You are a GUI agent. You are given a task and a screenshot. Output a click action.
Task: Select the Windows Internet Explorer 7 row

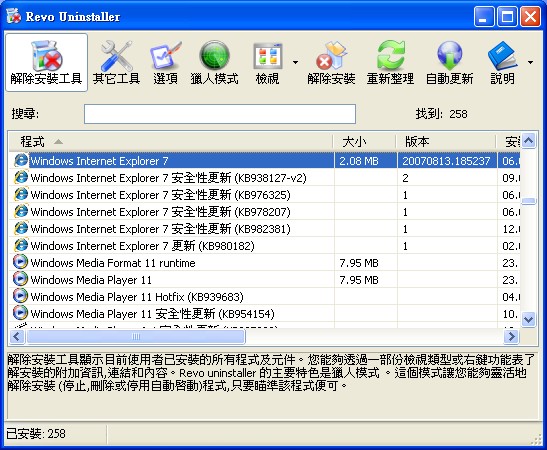264,160
